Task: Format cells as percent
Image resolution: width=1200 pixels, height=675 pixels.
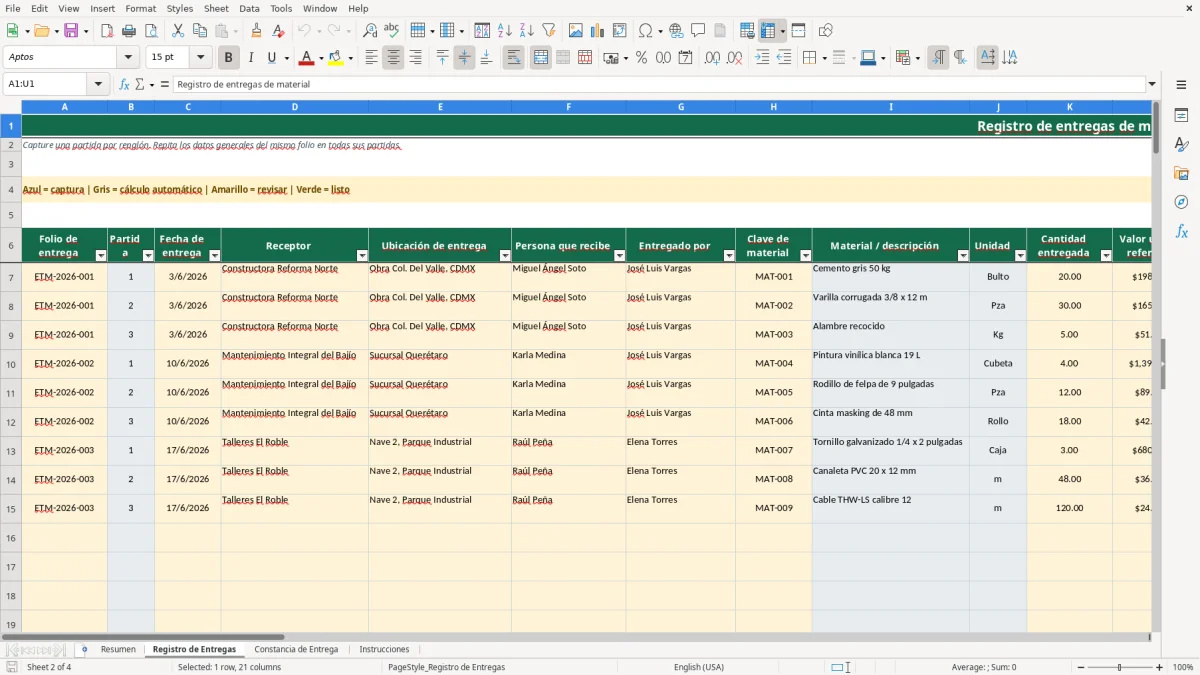Action: coord(641,58)
